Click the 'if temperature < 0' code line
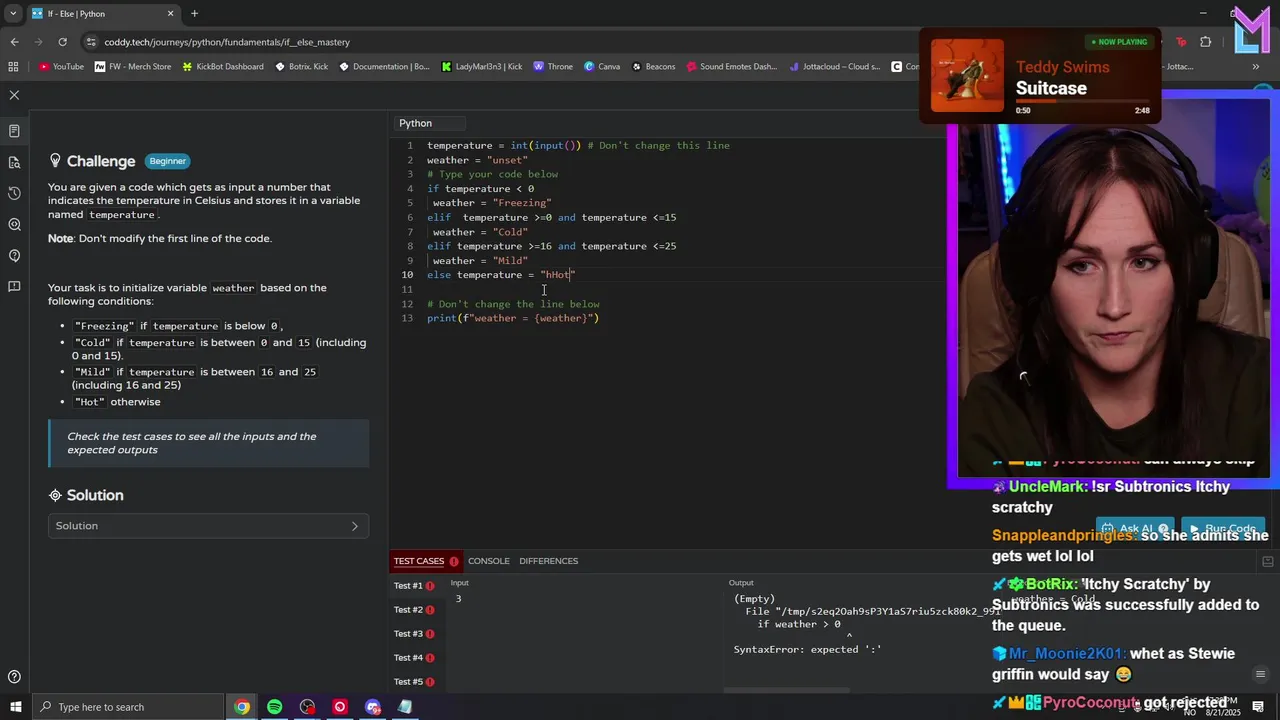Viewport: 1280px width, 720px height. pyautogui.click(x=480, y=189)
